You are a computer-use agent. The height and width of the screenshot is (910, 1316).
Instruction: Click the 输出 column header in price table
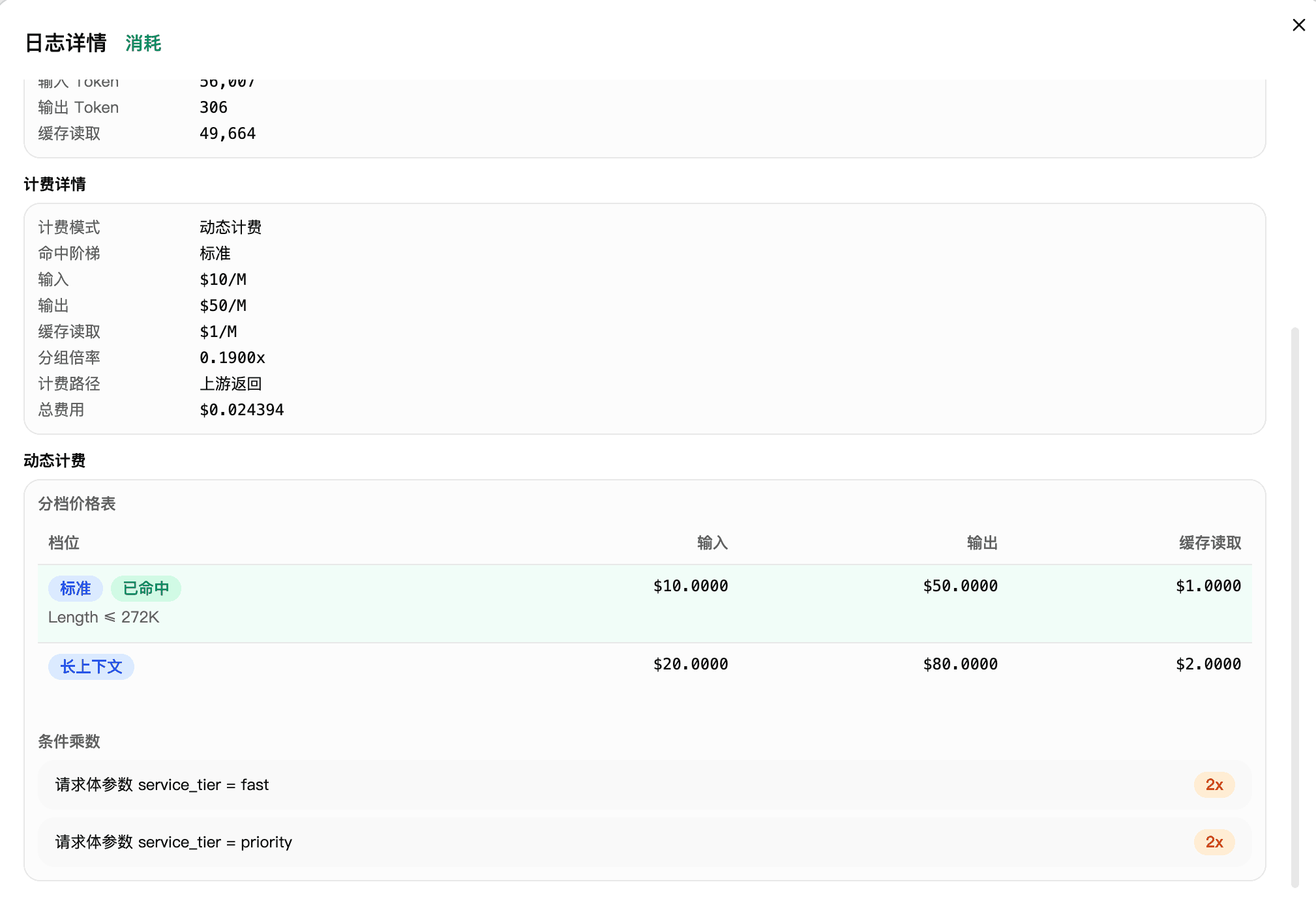click(x=982, y=543)
